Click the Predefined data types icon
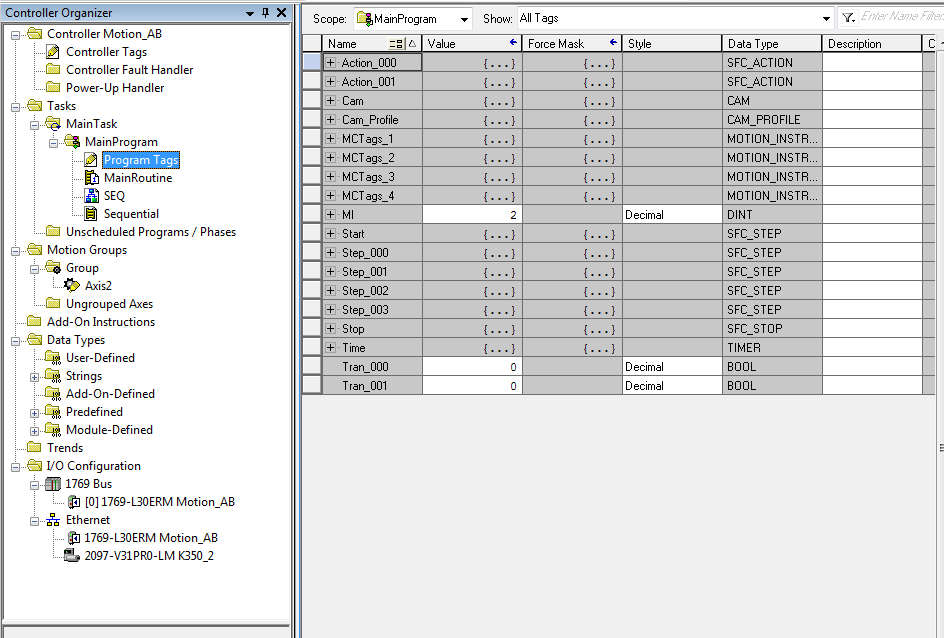 (x=54, y=412)
